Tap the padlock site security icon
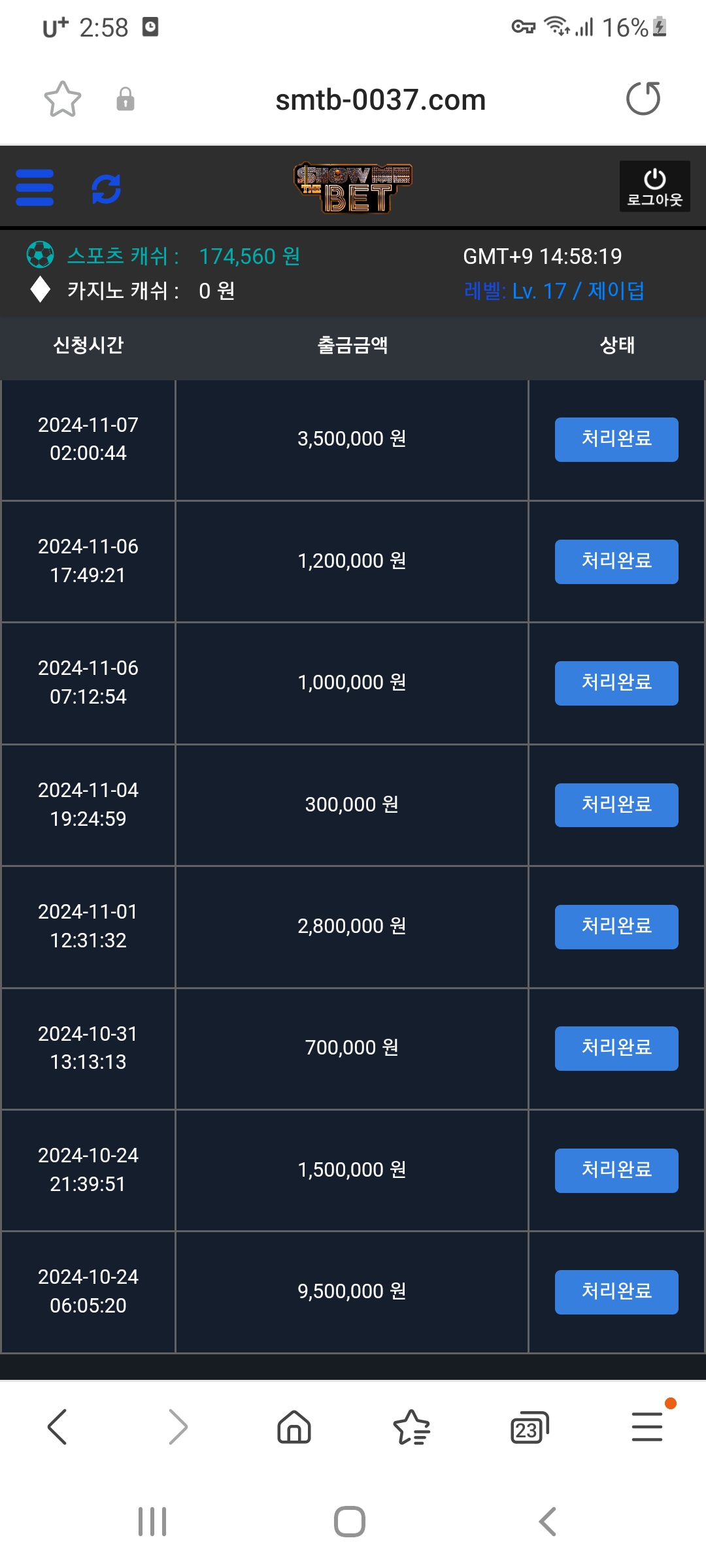 pyautogui.click(x=125, y=99)
